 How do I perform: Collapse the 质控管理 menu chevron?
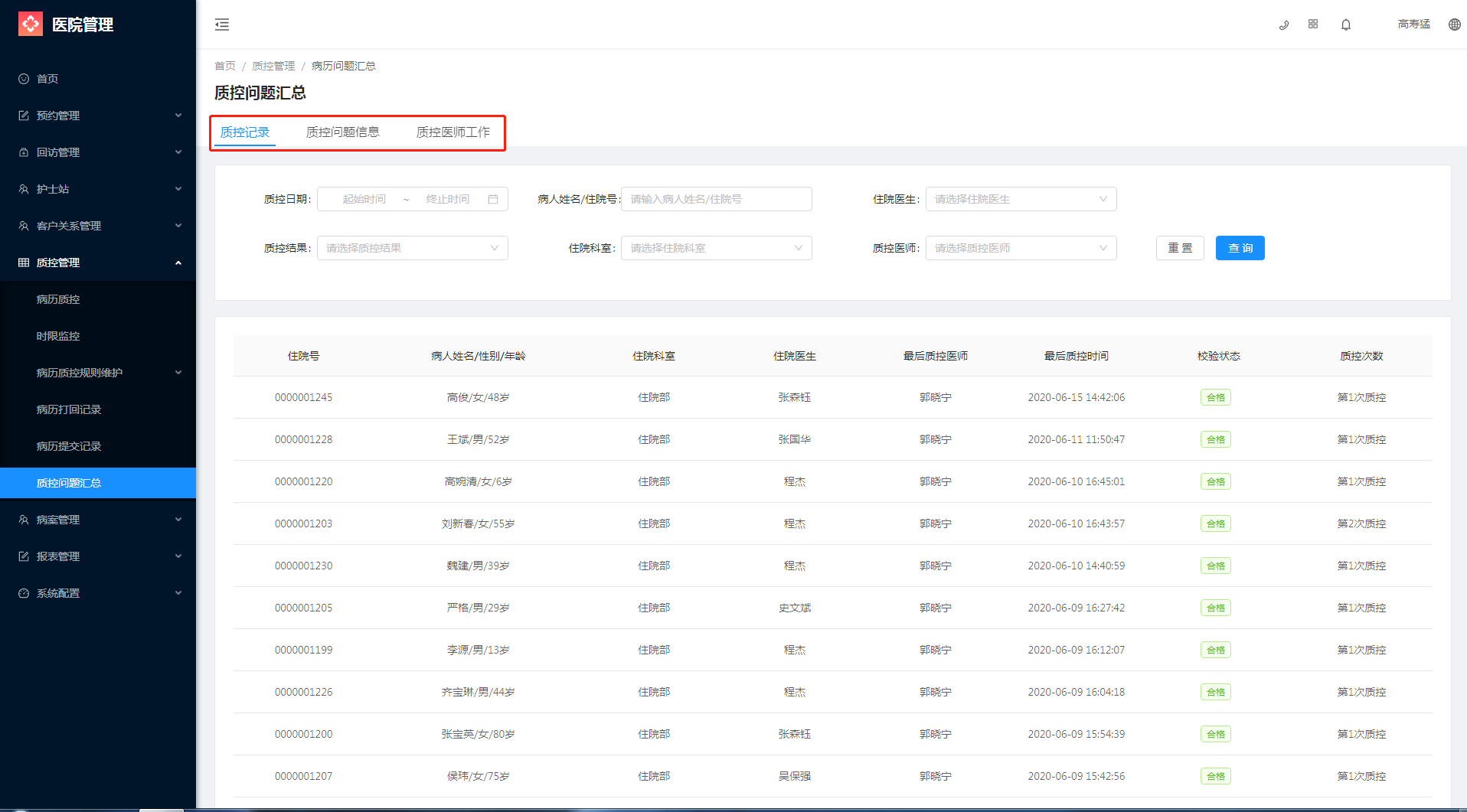[x=178, y=263]
